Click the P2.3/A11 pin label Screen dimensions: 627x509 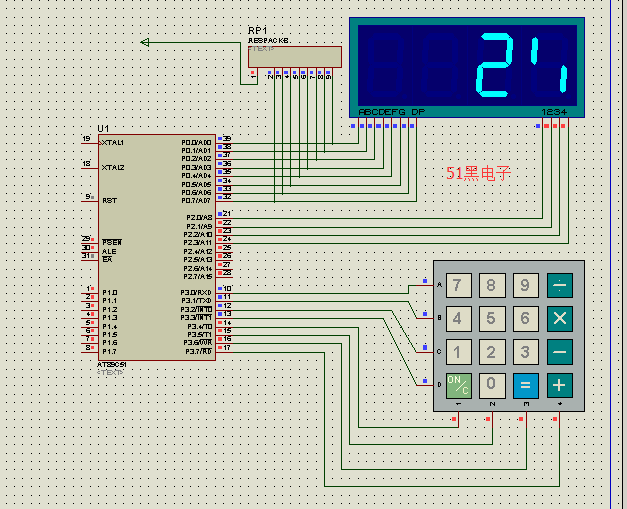198,242
